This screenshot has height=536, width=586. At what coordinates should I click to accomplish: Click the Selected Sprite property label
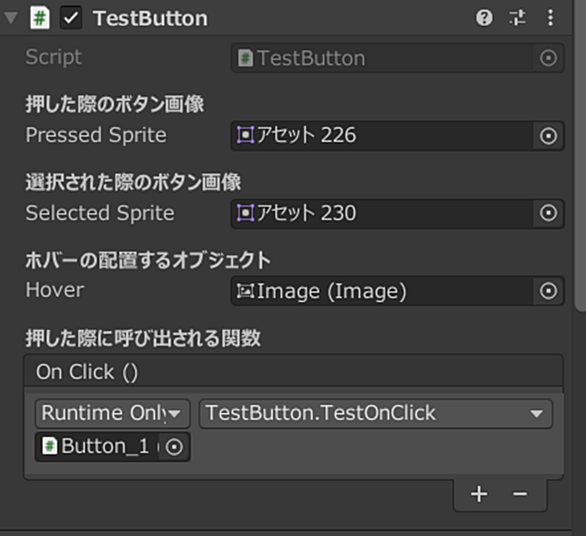(x=100, y=213)
